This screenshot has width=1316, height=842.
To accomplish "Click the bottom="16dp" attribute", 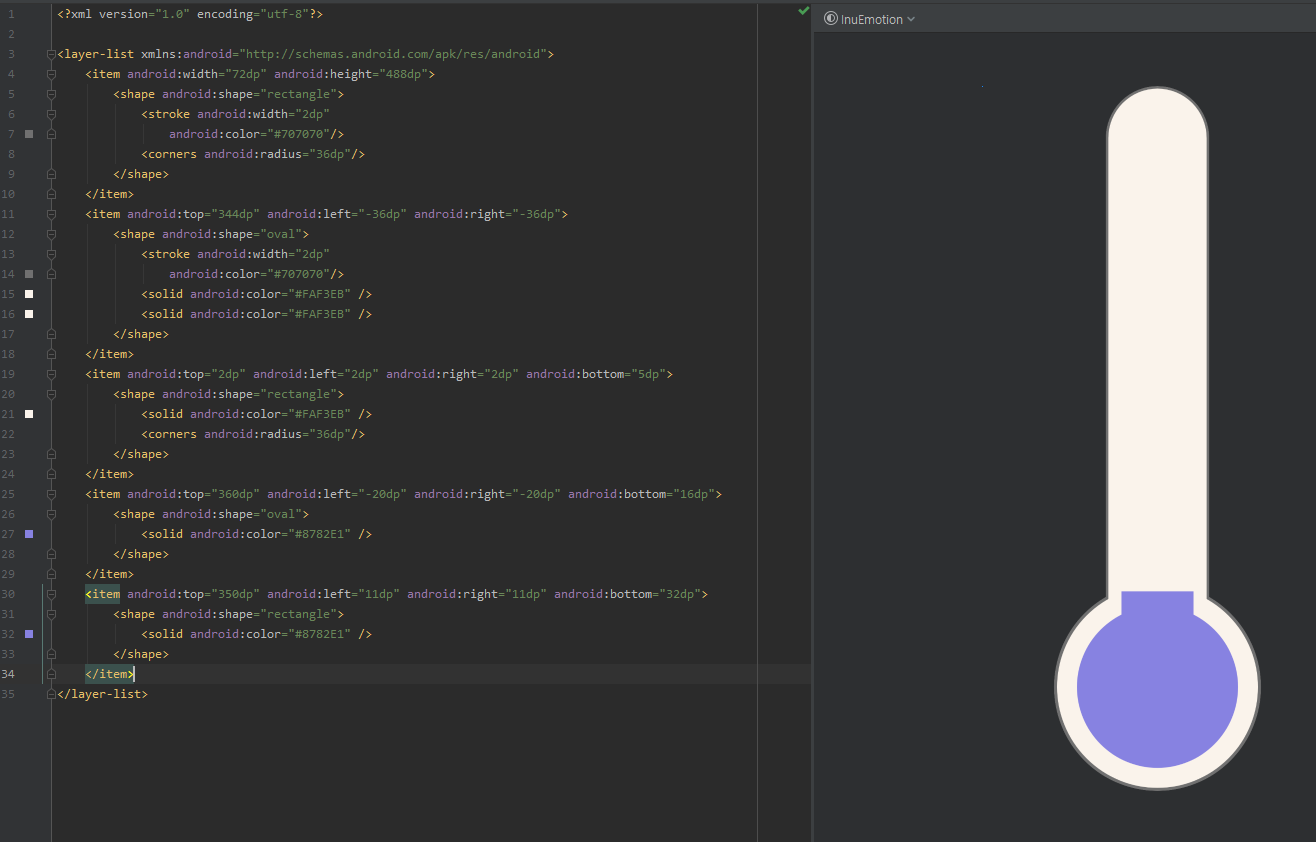I will (641, 494).
